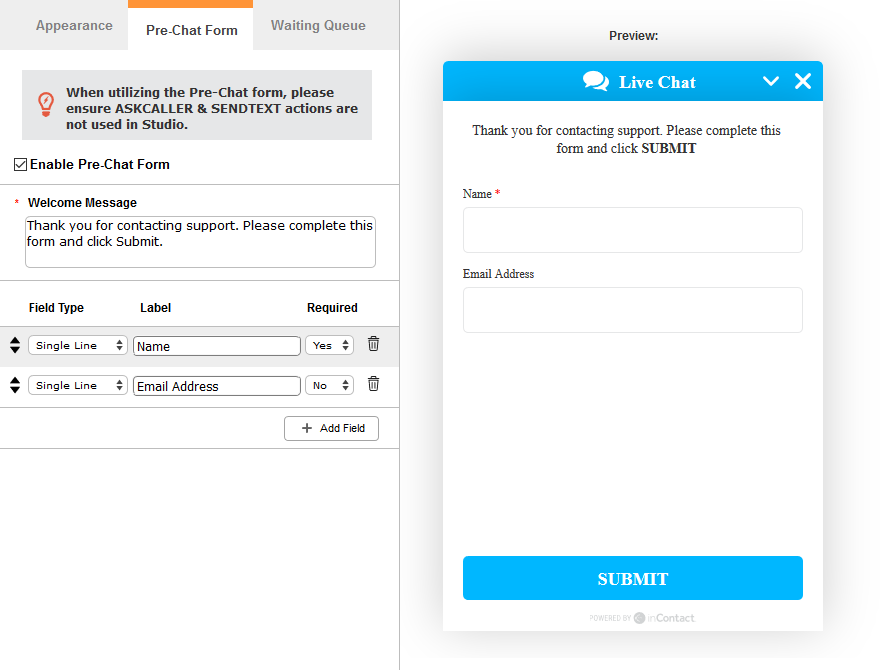Change Required dropdown set to No
The height and width of the screenshot is (670, 880).
point(329,386)
